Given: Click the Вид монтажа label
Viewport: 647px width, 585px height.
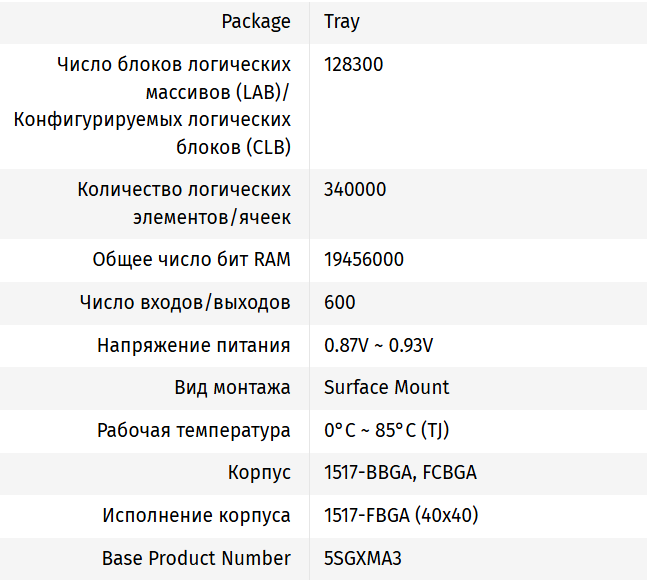Looking at the screenshot, I should (232, 387).
